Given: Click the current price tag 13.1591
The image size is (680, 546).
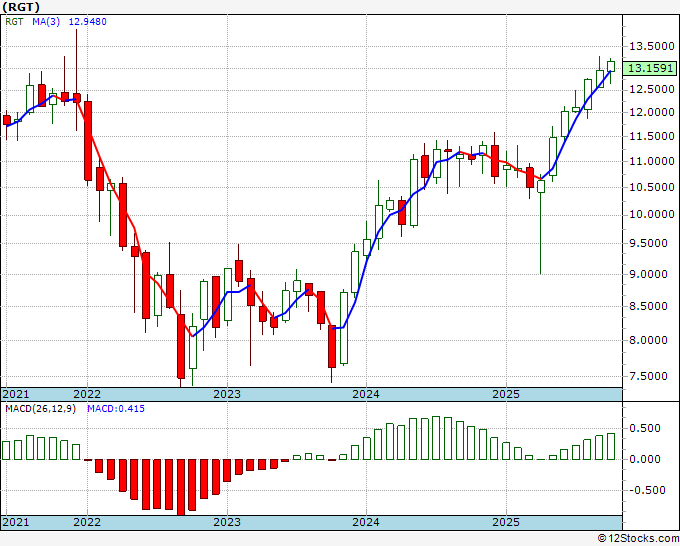Looking at the screenshot, I should point(650,68).
